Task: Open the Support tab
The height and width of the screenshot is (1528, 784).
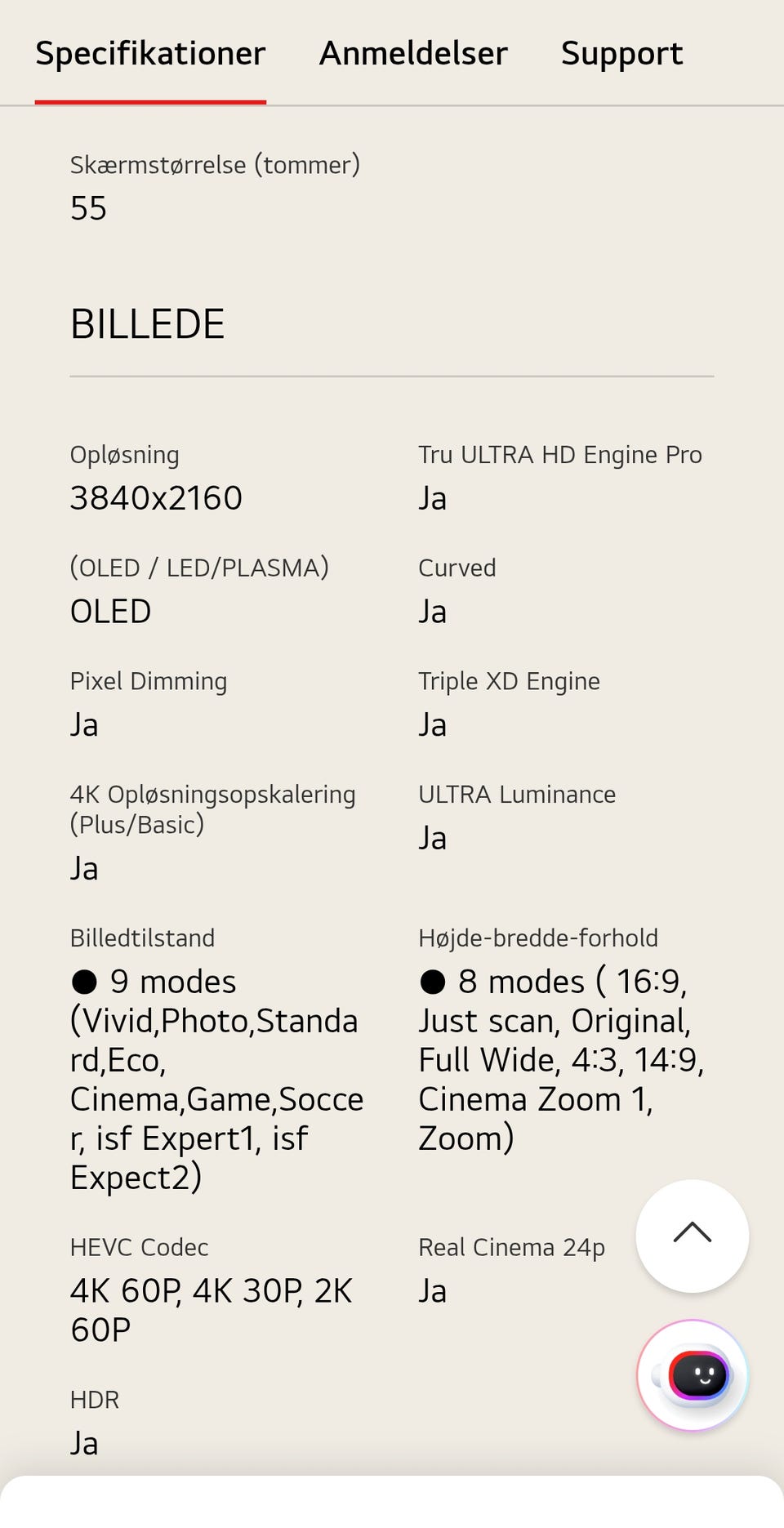Action: coord(621,54)
